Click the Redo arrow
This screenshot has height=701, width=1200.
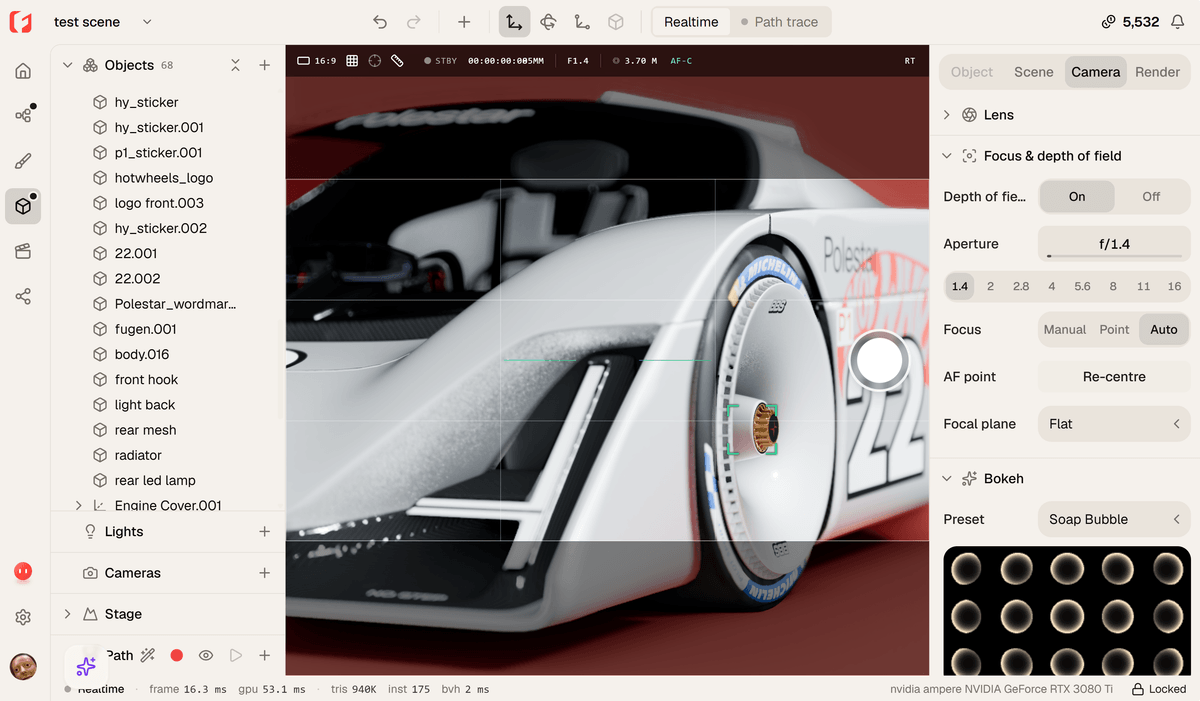(x=414, y=22)
